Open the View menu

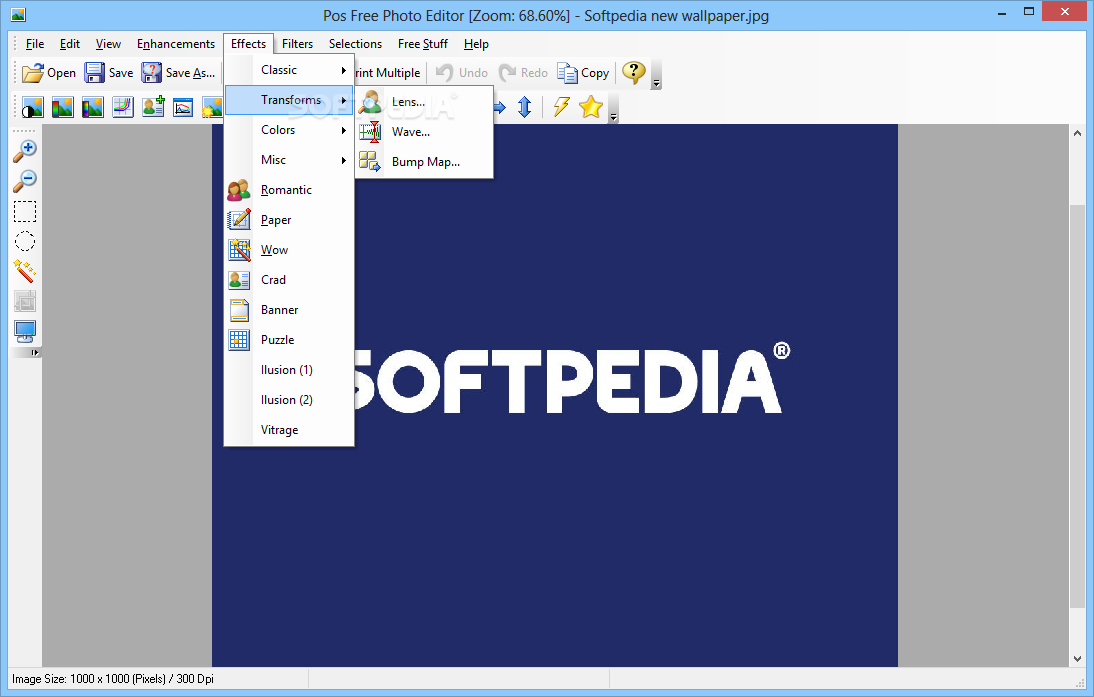tap(108, 44)
